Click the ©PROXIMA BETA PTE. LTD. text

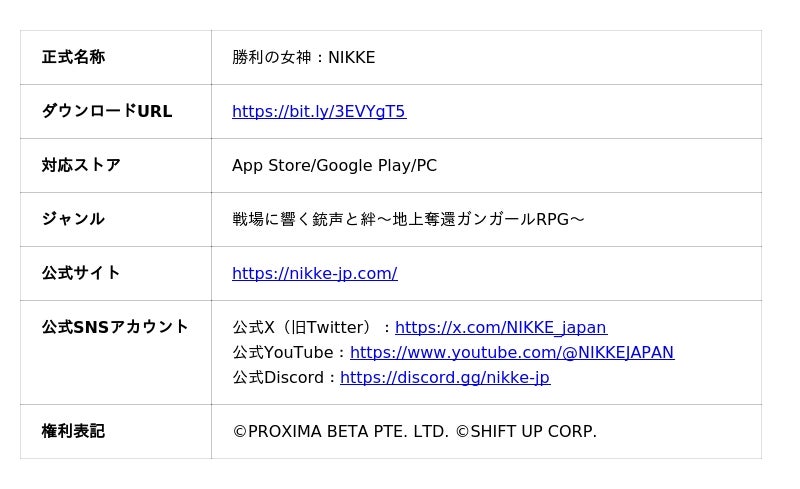(341, 431)
